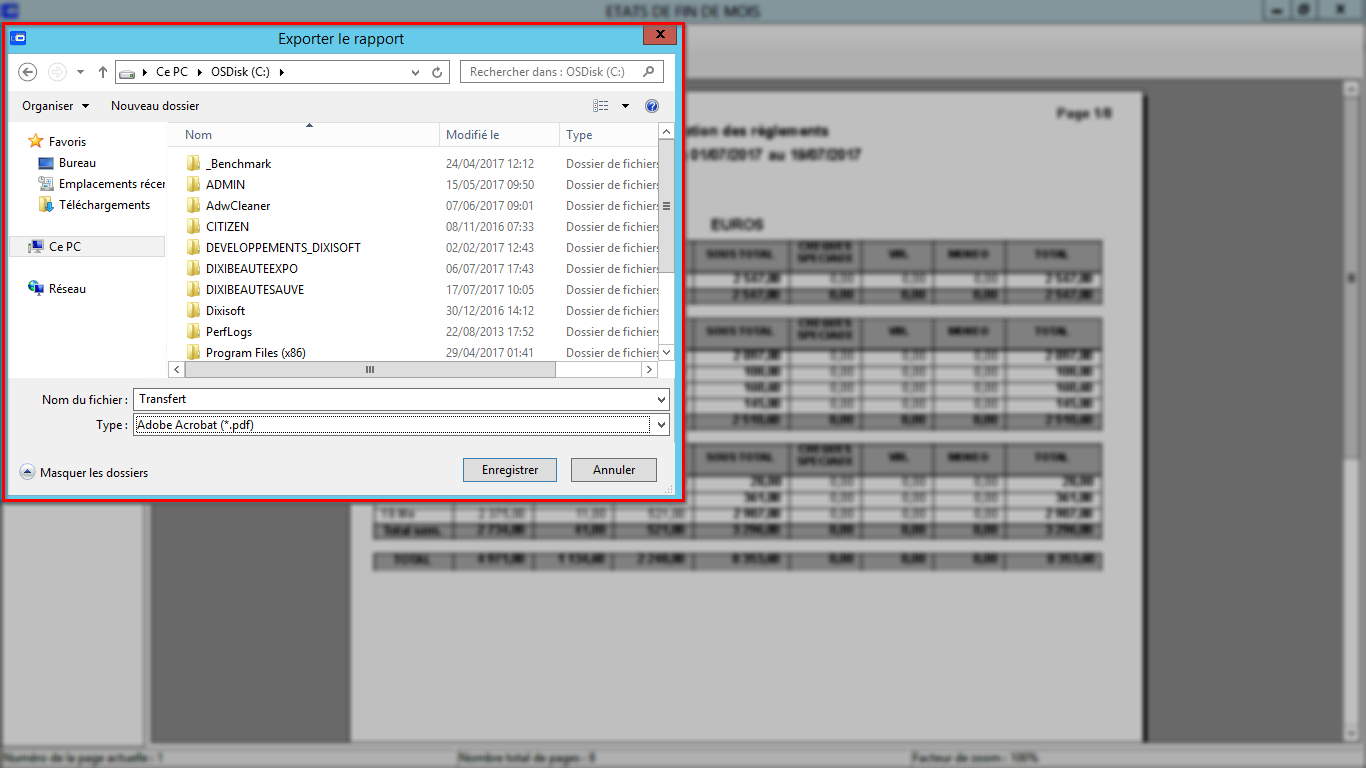Open the address bar previous locations dropdown
This screenshot has width=1366, height=768.
416,72
